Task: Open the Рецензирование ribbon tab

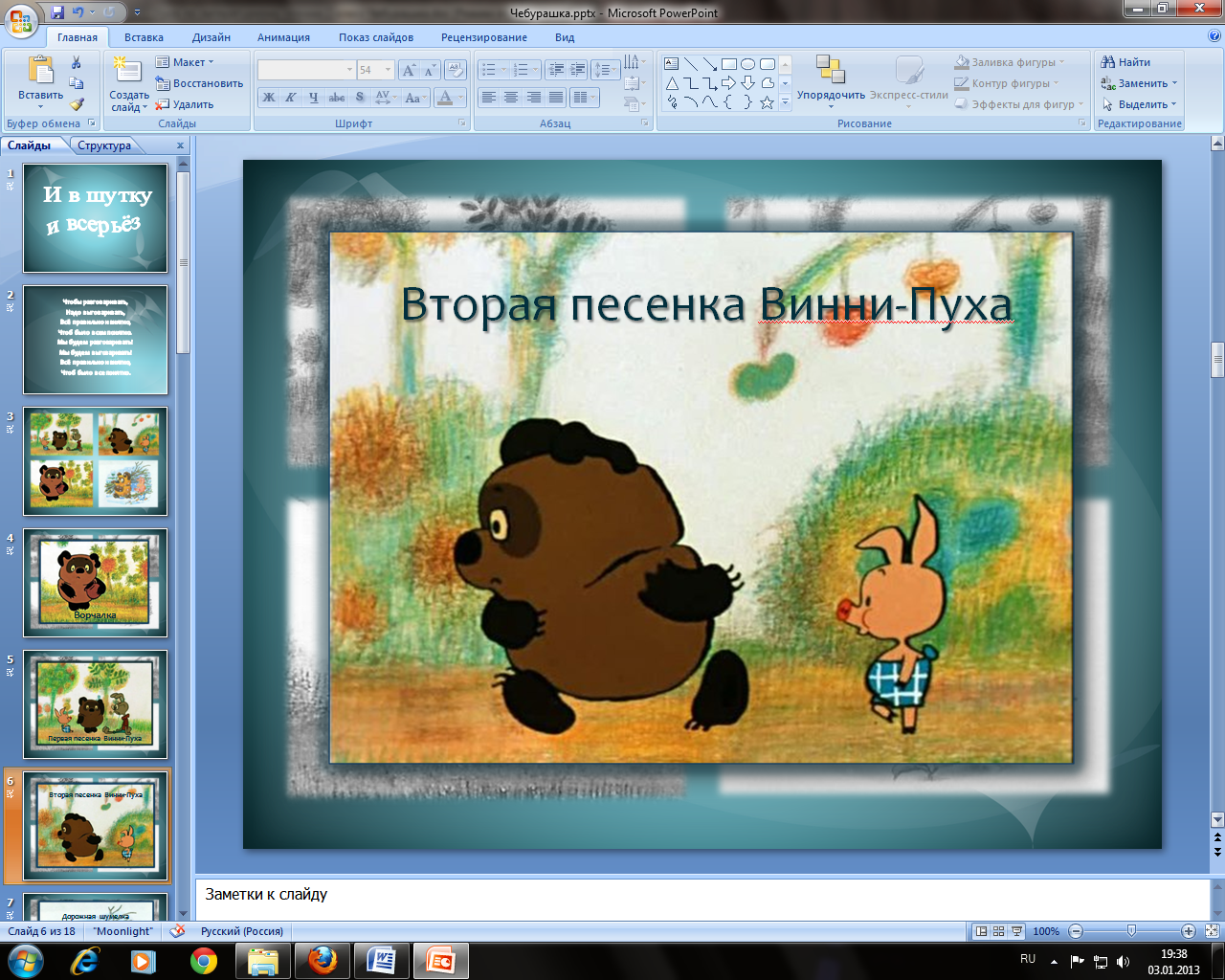Action: click(x=484, y=37)
